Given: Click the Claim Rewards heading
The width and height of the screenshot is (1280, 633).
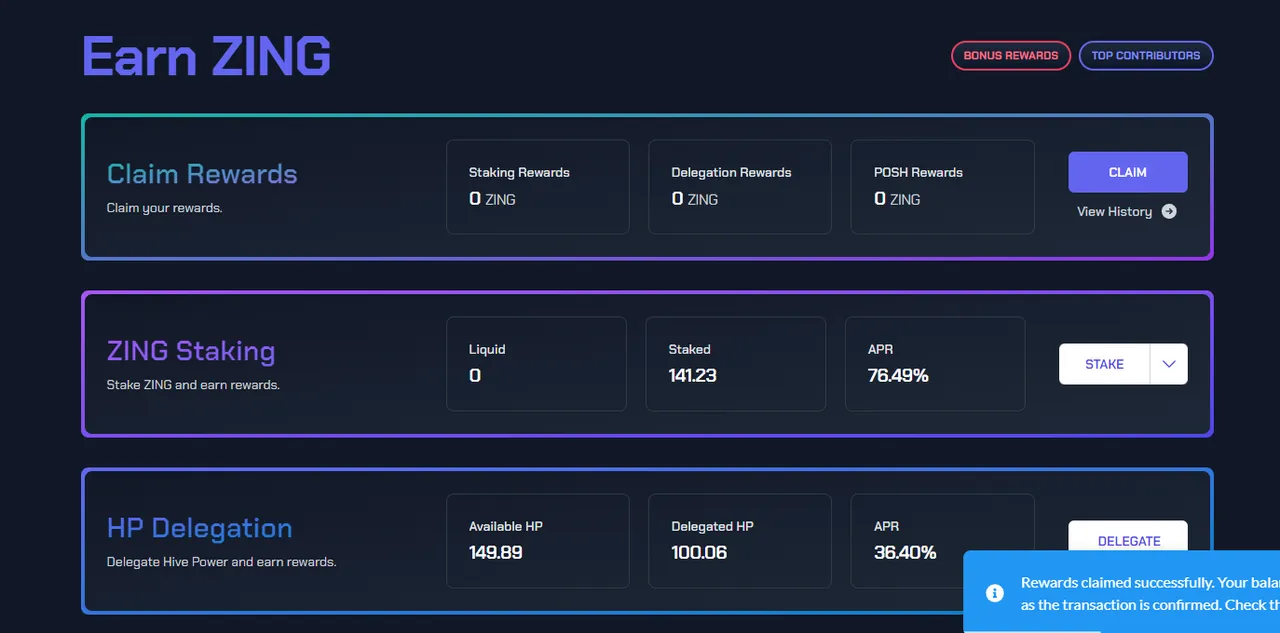Looking at the screenshot, I should pos(202,174).
